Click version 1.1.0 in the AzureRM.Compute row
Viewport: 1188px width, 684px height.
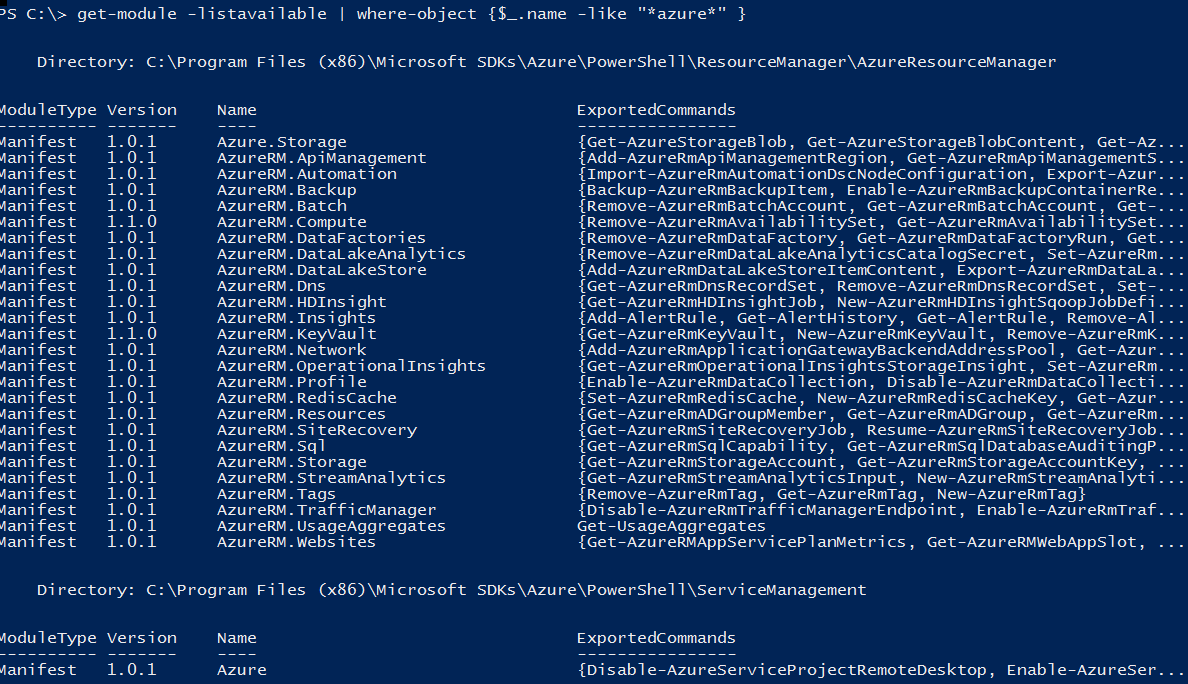[x=132, y=222]
